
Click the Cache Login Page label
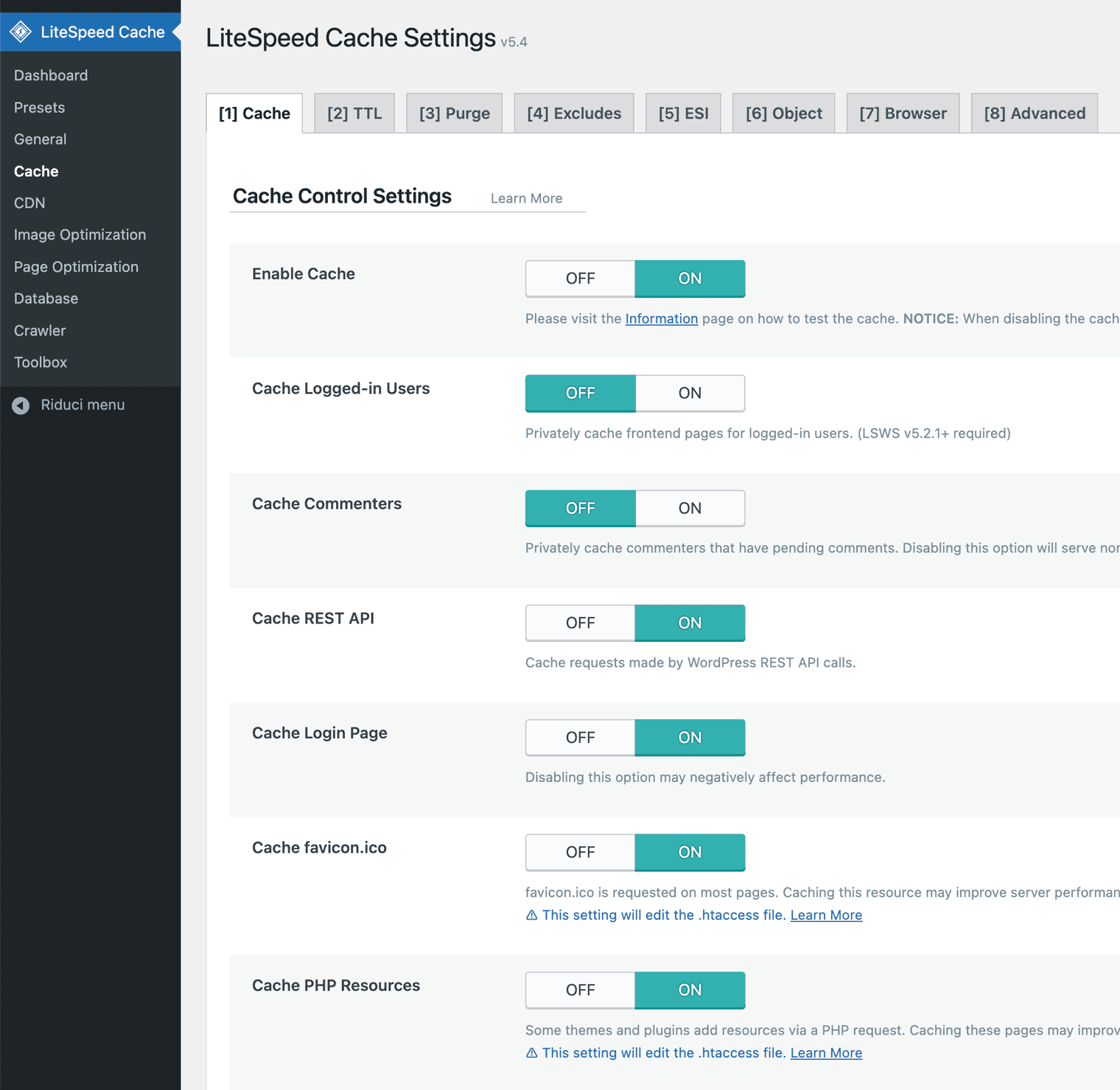coord(319,733)
